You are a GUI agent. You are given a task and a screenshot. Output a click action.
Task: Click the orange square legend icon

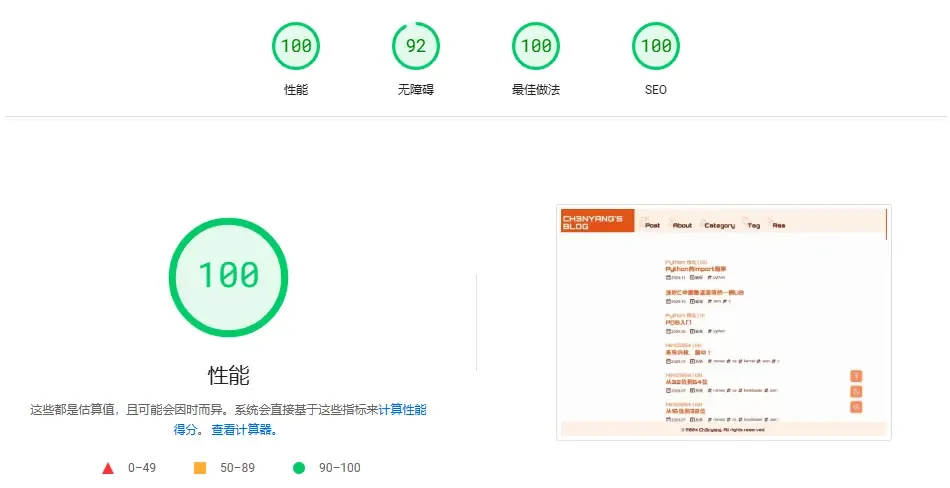(x=200, y=468)
